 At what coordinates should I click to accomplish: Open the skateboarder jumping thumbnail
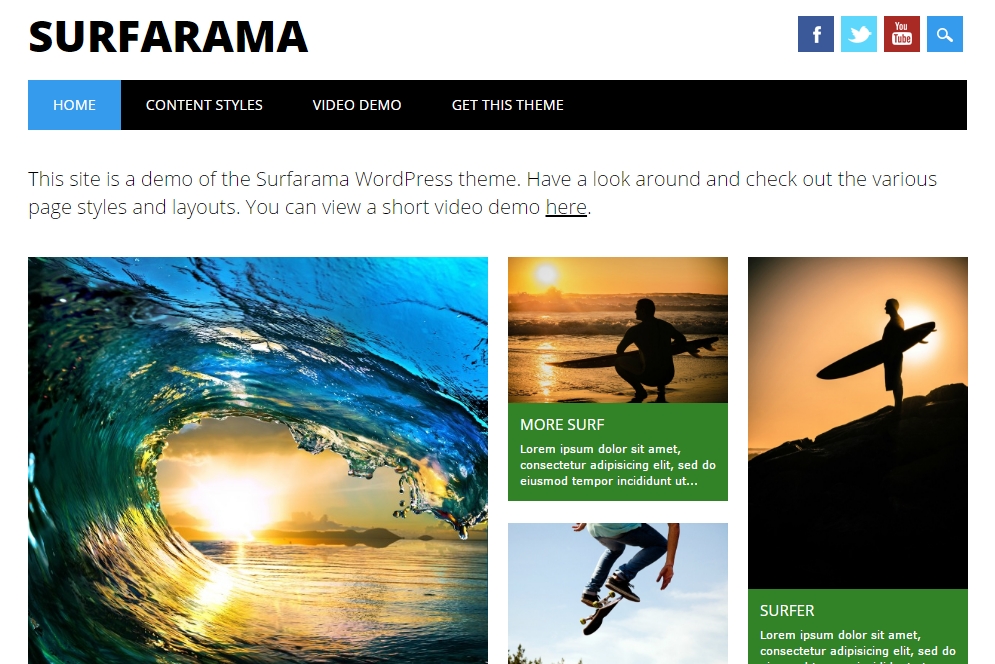tap(617, 594)
